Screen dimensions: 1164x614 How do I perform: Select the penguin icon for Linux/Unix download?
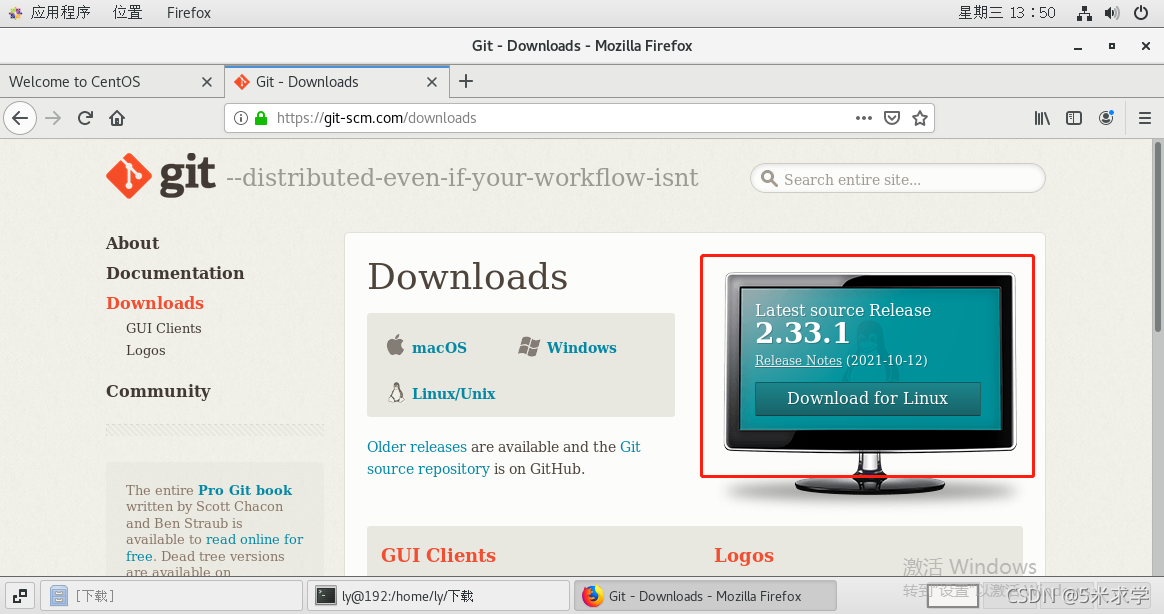[396, 392]
